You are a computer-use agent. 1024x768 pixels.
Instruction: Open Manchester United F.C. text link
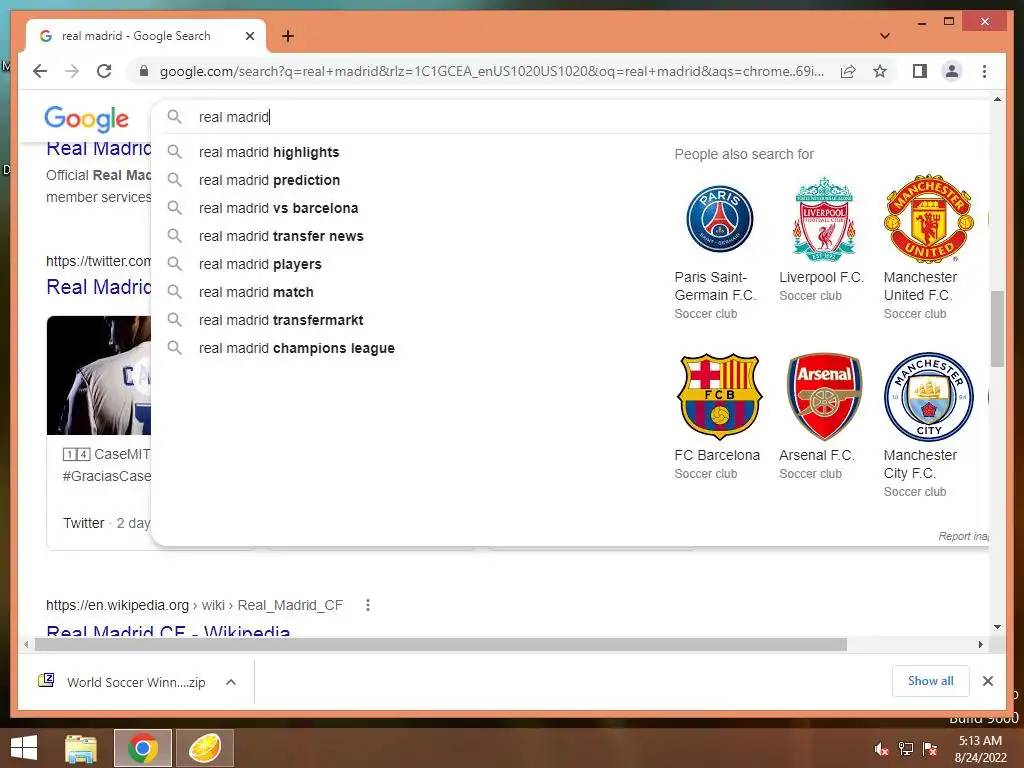click(920, 286)
